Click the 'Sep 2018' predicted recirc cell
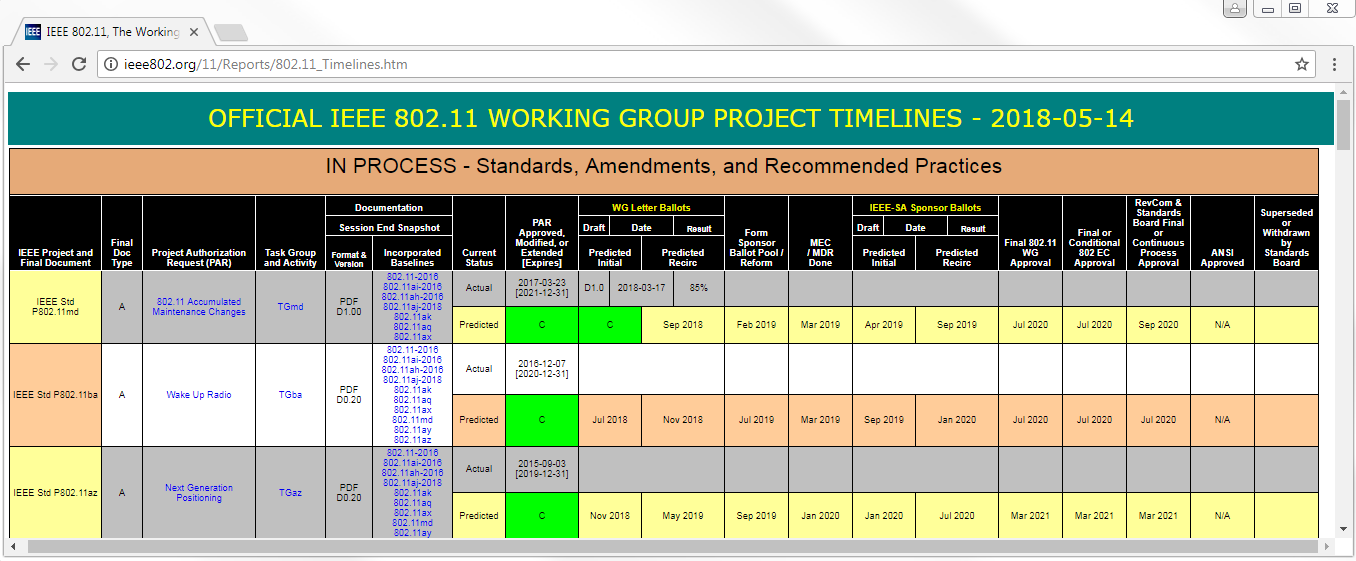Viewport: 1356px width, 561px height. [683, 325]
